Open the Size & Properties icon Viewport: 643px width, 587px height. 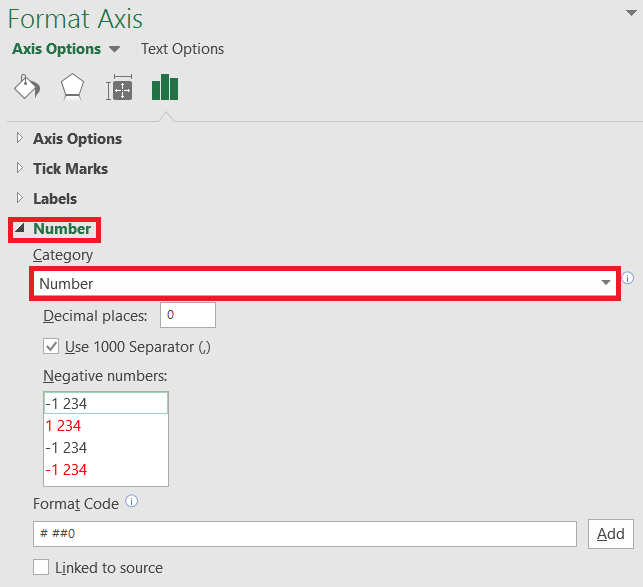(119, 87)
